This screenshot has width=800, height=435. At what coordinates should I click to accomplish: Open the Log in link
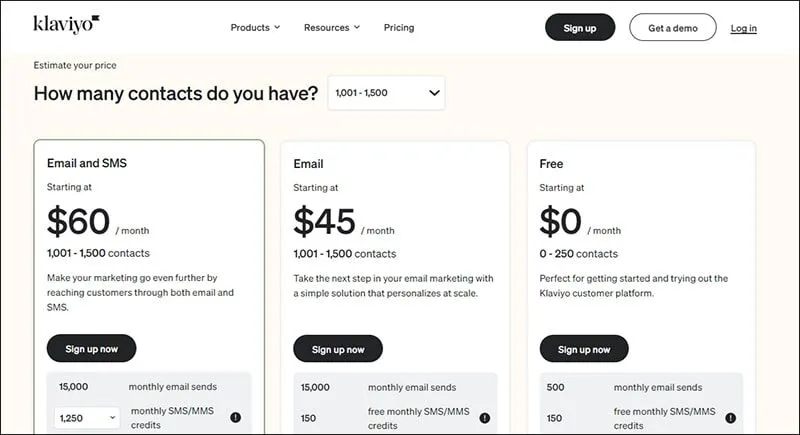click(x=743, y=28)
